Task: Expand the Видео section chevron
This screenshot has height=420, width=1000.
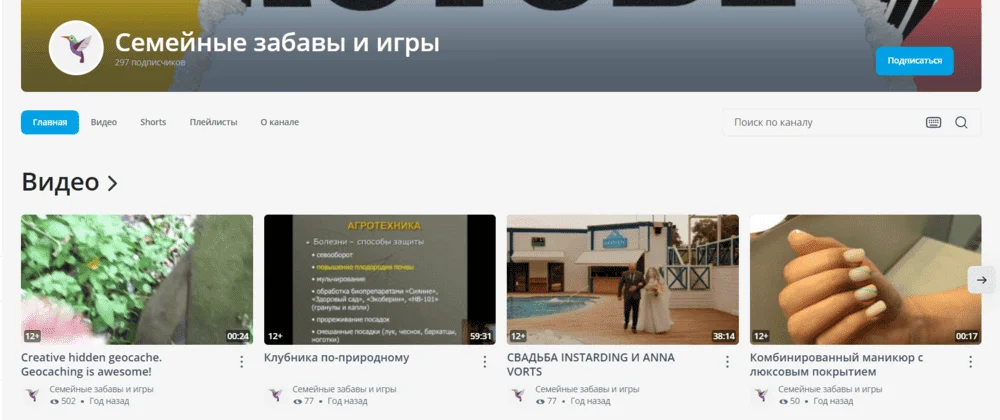Action: [x=112, y=184]
